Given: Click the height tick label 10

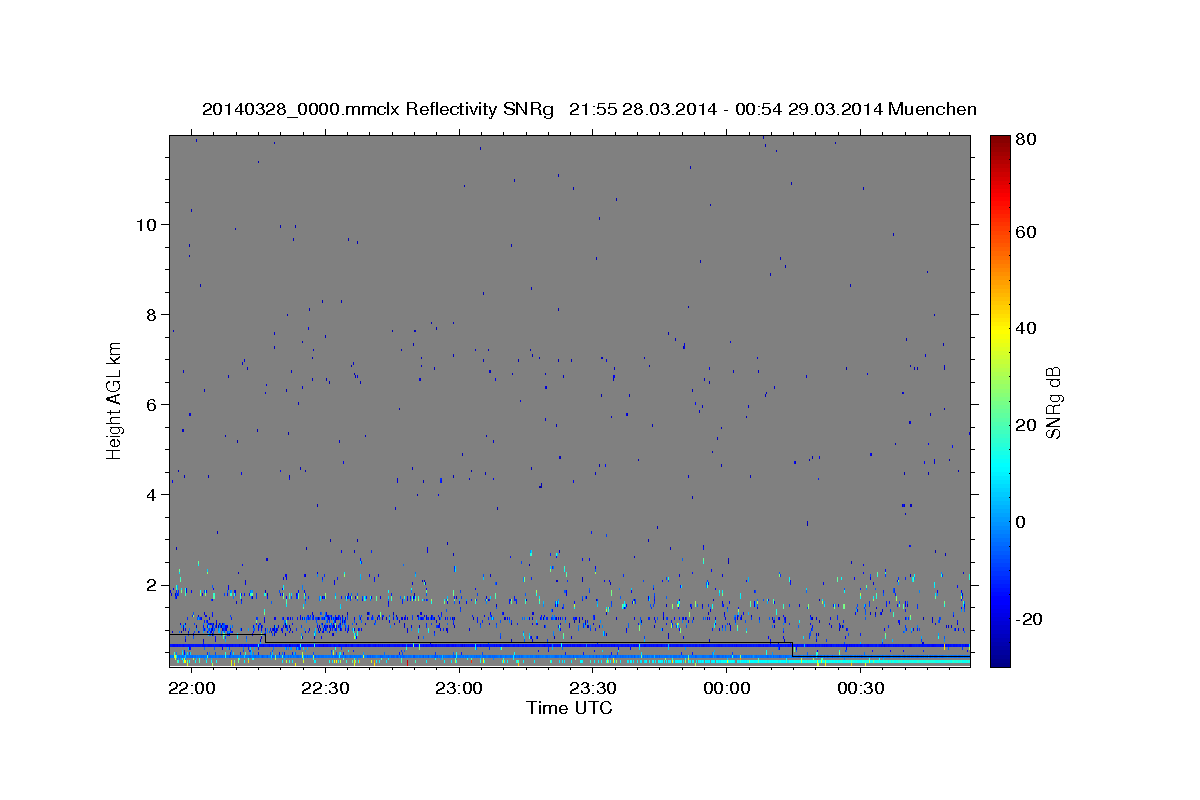Looking at the screenshot, I should point(147,224).
